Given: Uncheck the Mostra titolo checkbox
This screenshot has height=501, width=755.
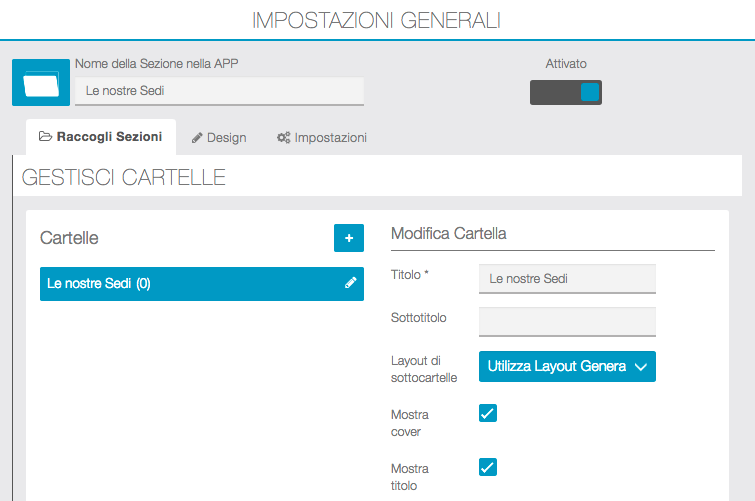Looking at the screenshot, I should pyautogui.click(x=488, y=467).
